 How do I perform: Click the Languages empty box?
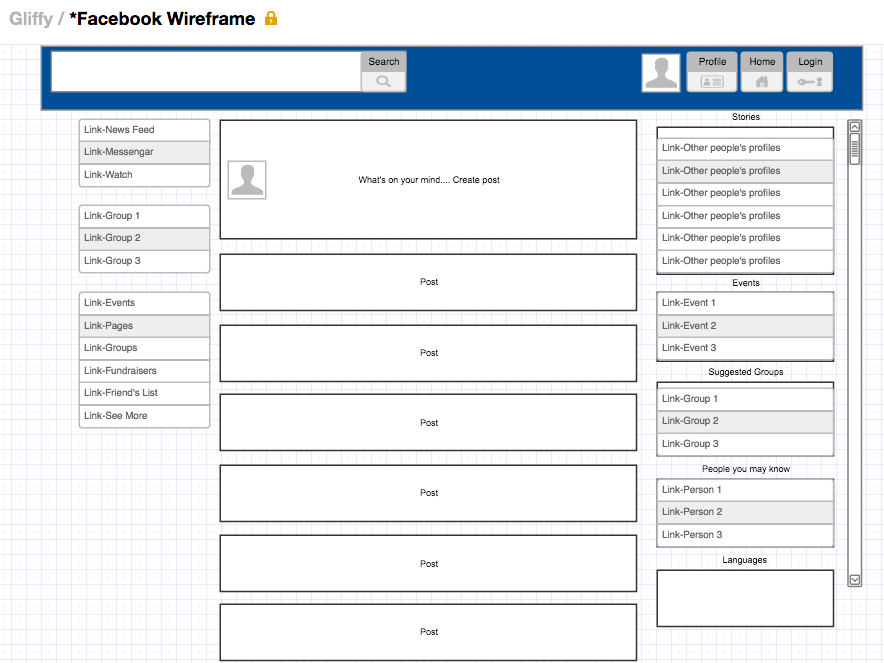click(745, 598)
